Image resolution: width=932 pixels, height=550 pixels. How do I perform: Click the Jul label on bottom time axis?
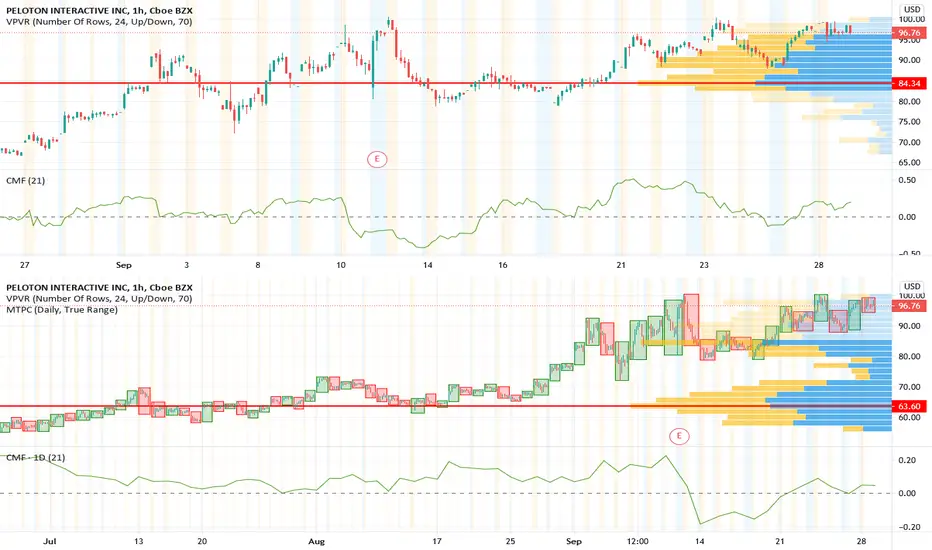(x=50, y=541)
